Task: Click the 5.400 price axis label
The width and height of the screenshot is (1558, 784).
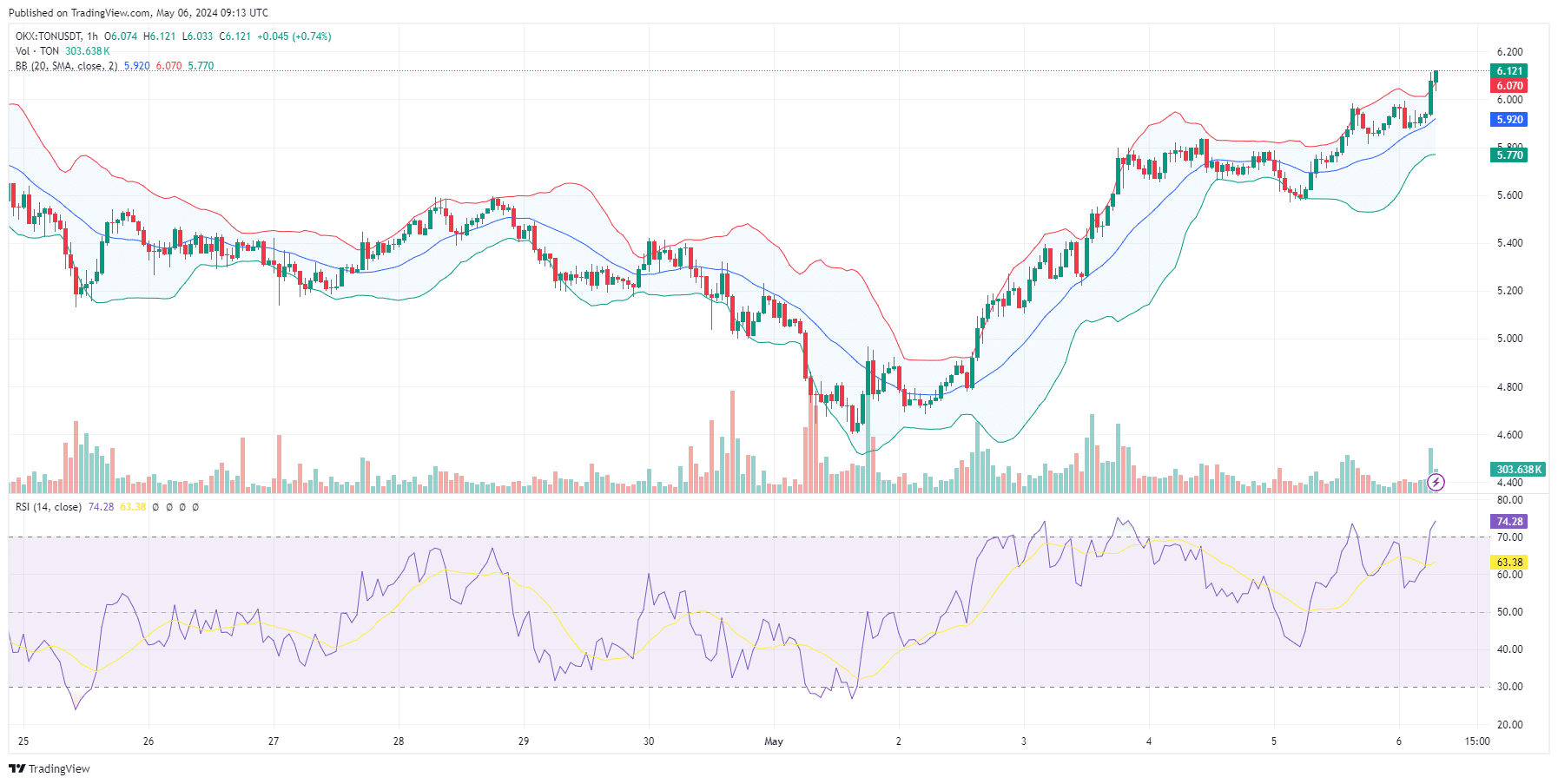Action: click(x=1509, y=243)
